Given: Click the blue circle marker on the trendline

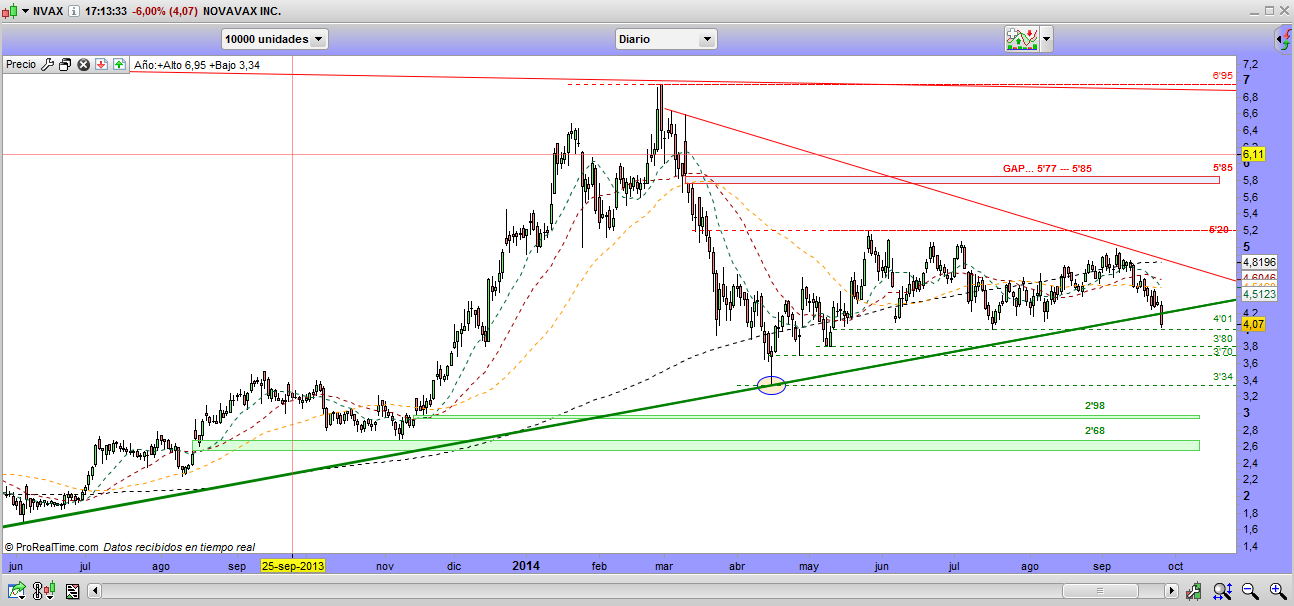Looking at the screenshot, I should [x=771, y=385].
